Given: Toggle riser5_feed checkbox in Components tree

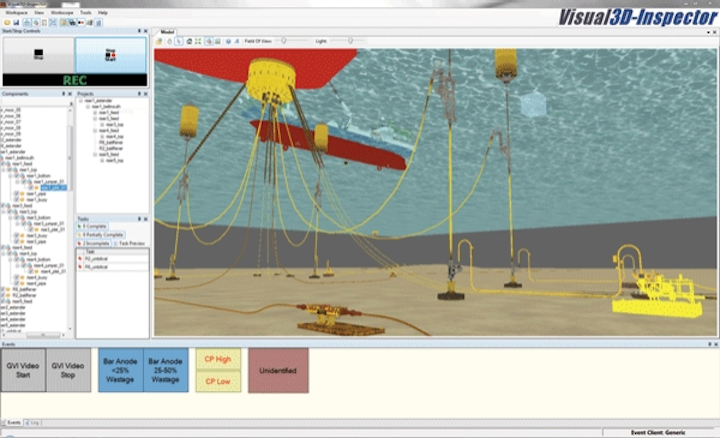Looking at the screenshot, I should pos(2,301).
